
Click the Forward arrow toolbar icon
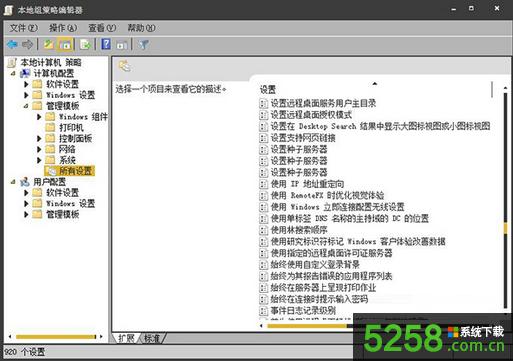(x=27, y=44)
